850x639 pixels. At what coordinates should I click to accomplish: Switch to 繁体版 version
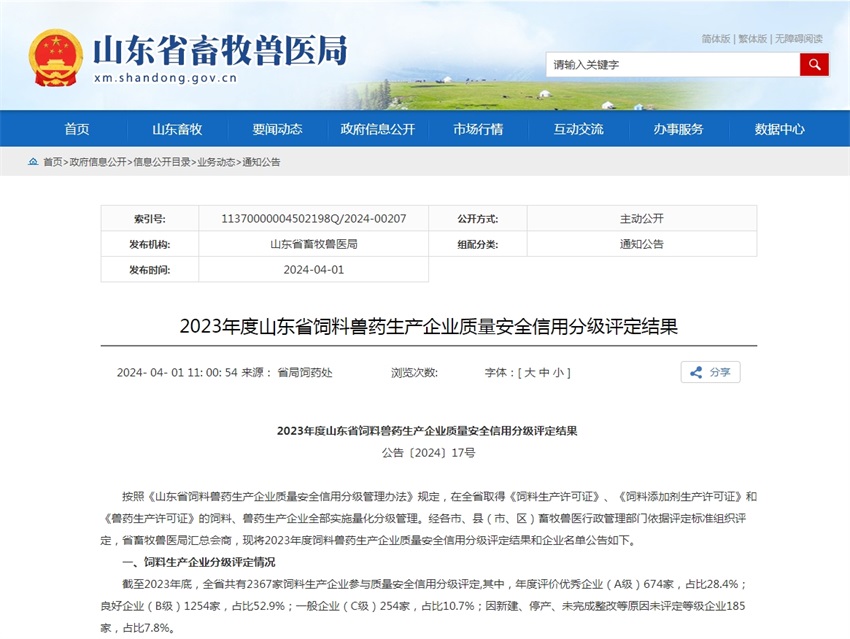(753, 37)
